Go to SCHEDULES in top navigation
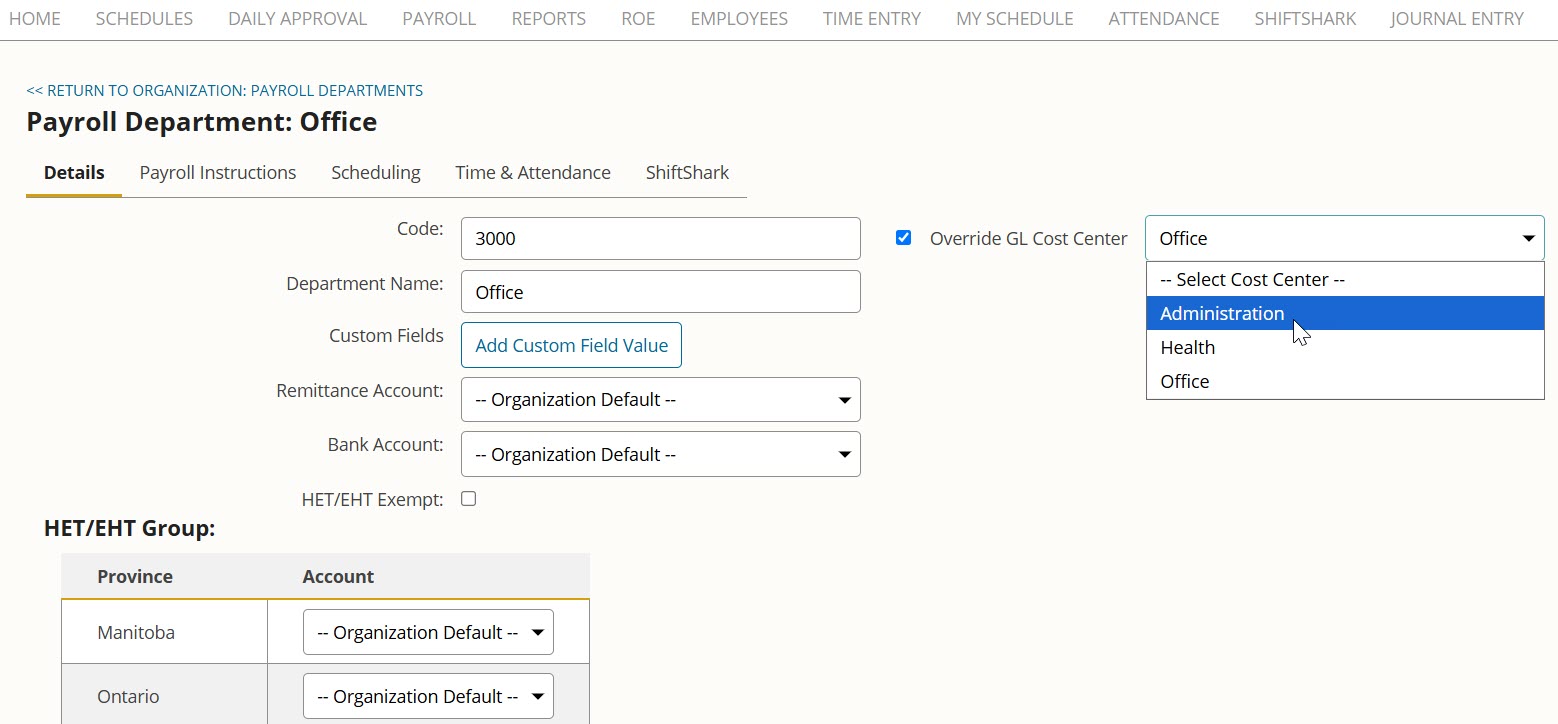The image size is (1558, 724). pos(144,19)
